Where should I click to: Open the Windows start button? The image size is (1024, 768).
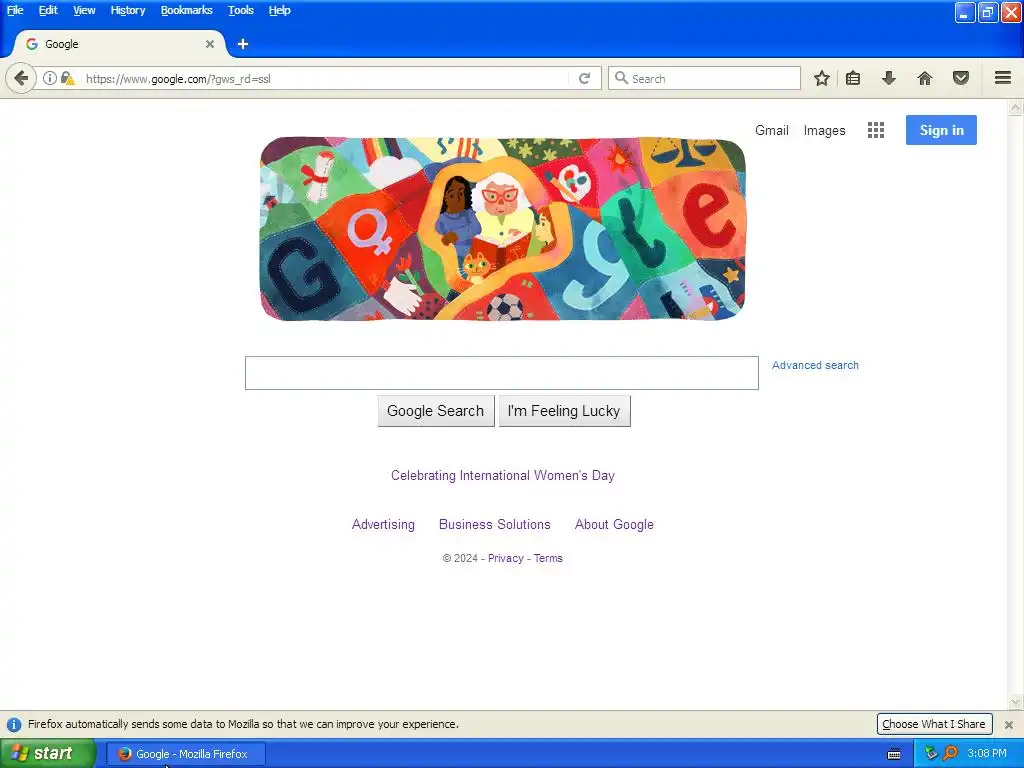pyautogui.click(x=47, y=754)
